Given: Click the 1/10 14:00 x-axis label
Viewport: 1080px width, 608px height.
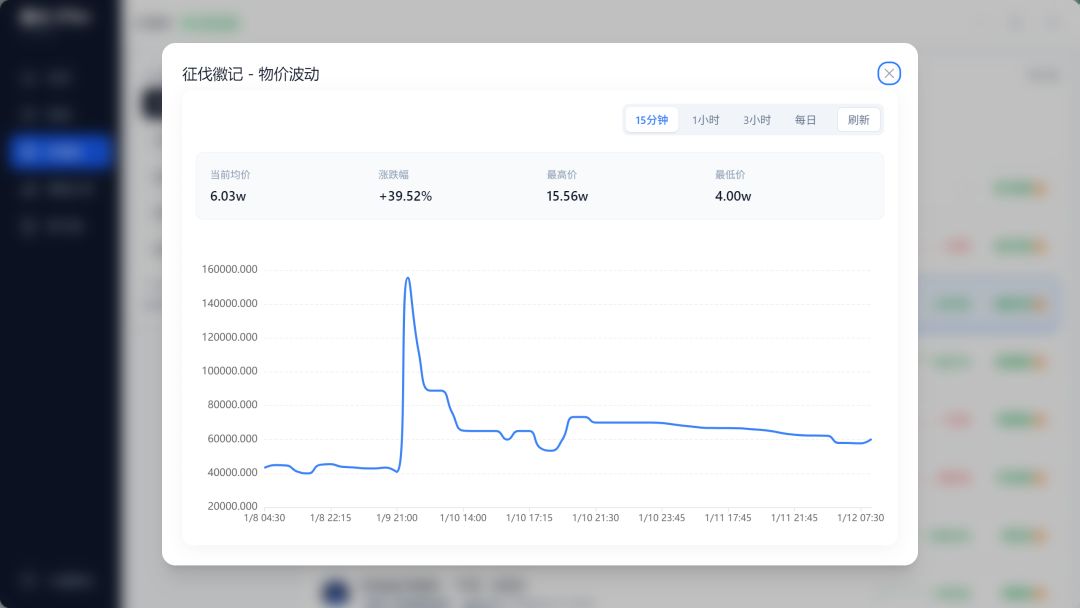Looking at the screenshot, I should tap(463, 518).
